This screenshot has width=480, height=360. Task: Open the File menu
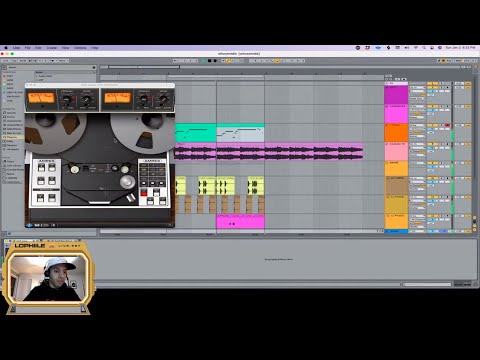click(x=27, y=48)
